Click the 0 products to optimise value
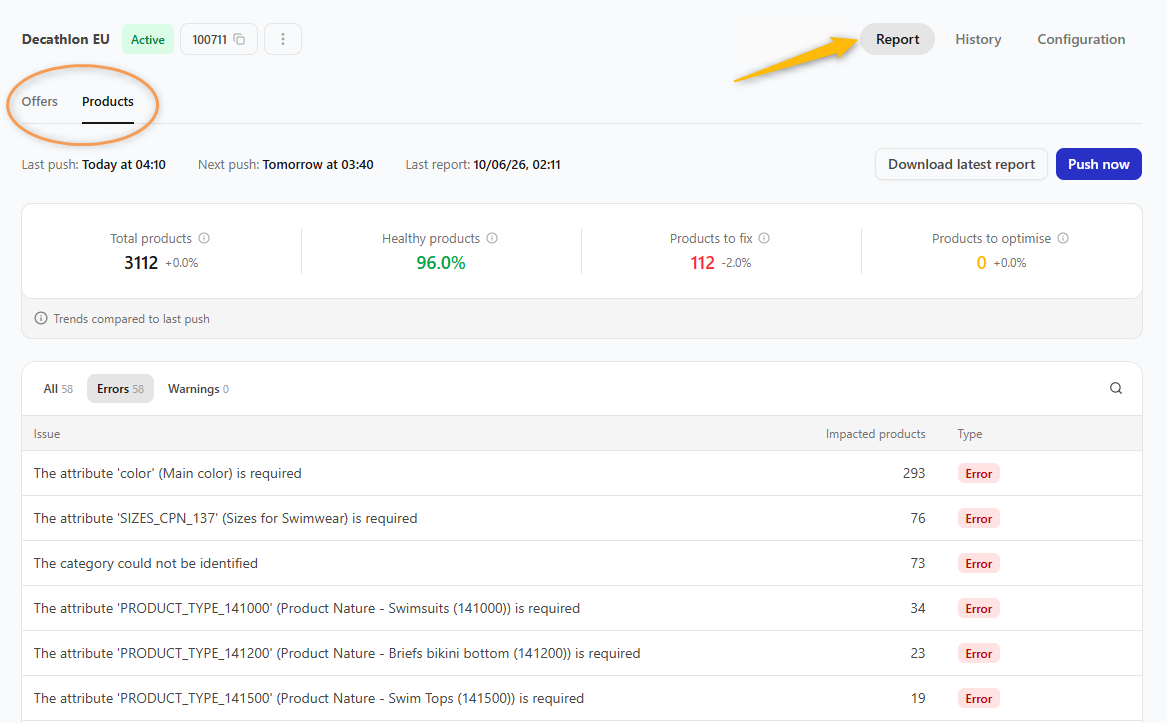The width and height of the screenshot is (1167, 723). click(x=982, y=263)
